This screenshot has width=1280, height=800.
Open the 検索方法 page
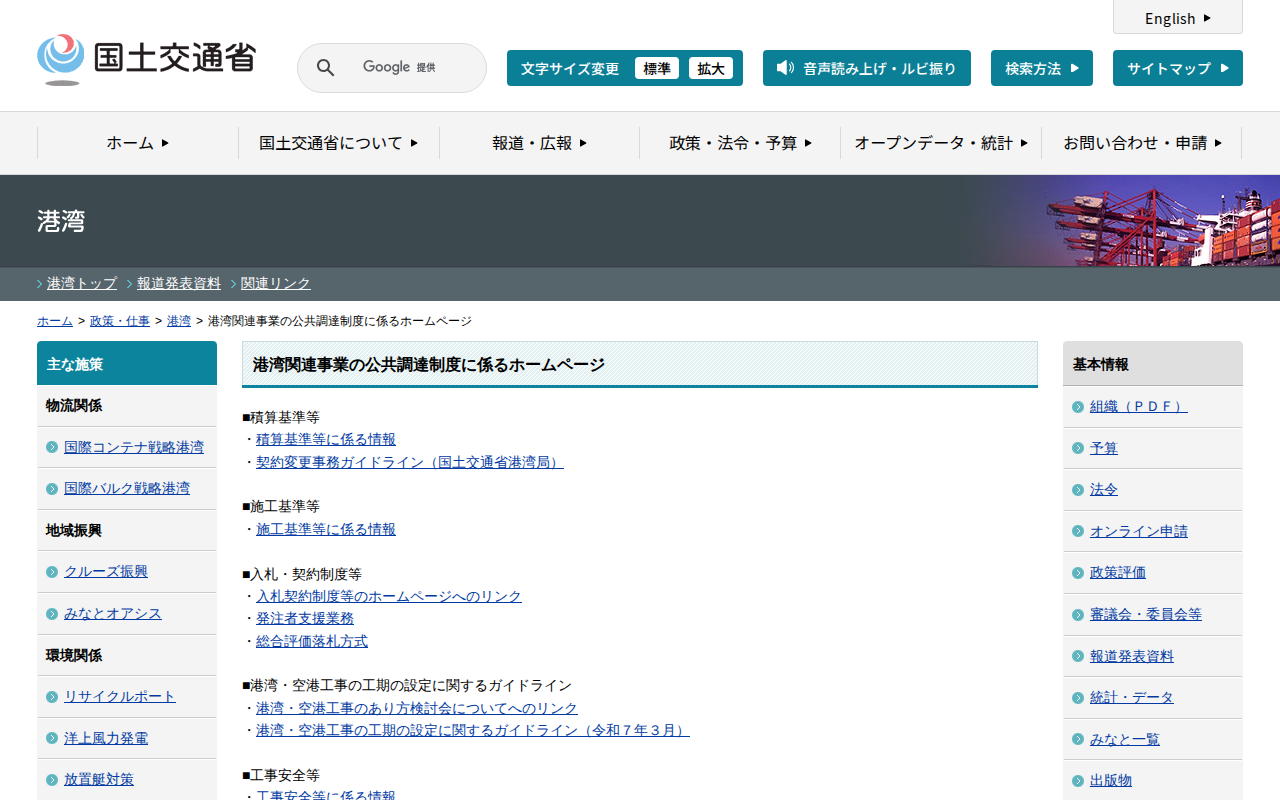pyautogui.click(x=1042, y=68)
